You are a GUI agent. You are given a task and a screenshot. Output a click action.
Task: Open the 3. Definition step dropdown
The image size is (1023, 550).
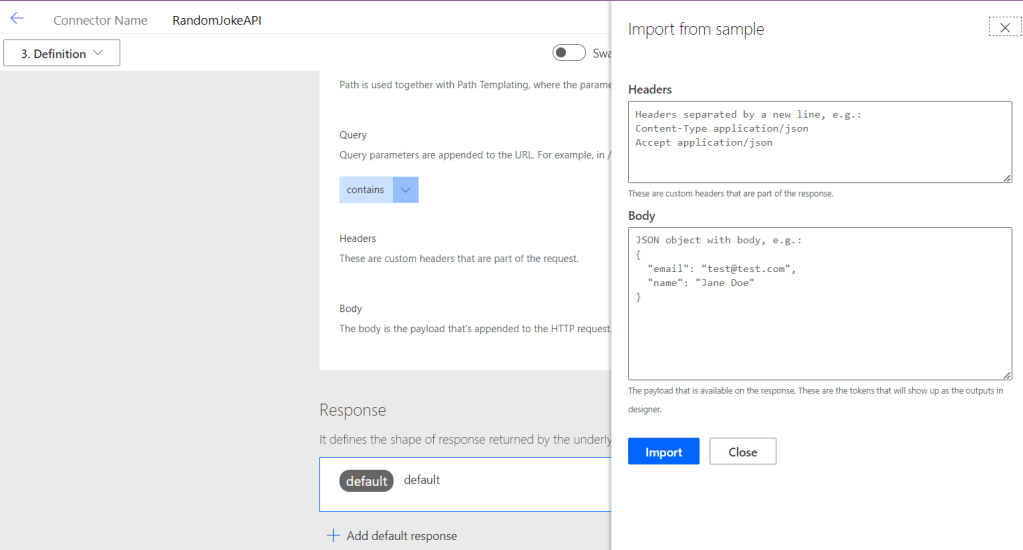[x=62, y=53]
